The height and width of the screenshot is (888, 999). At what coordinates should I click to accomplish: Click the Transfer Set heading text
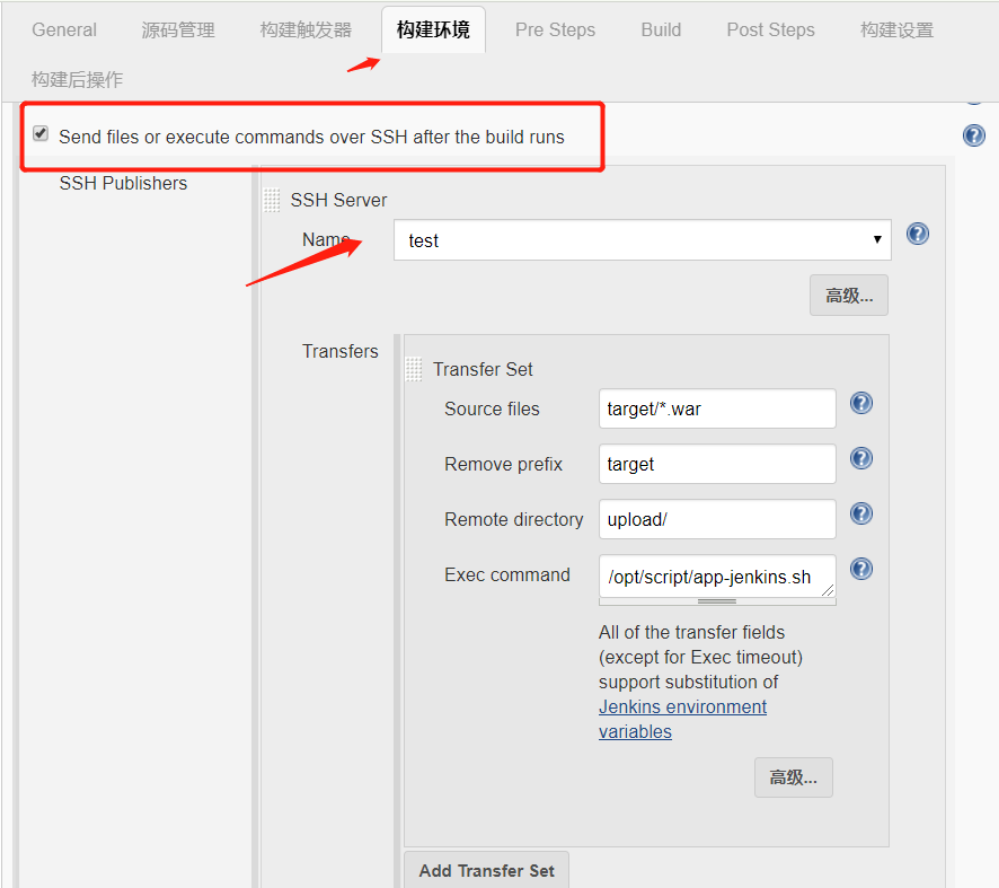coord(483,369)
